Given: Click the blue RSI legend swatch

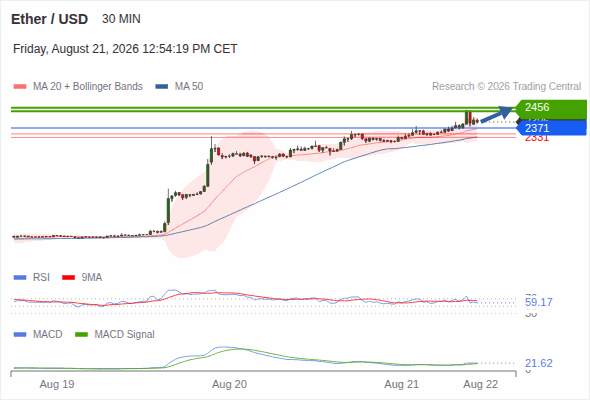Looking at the screenshot, I should (x=20, y=278).
